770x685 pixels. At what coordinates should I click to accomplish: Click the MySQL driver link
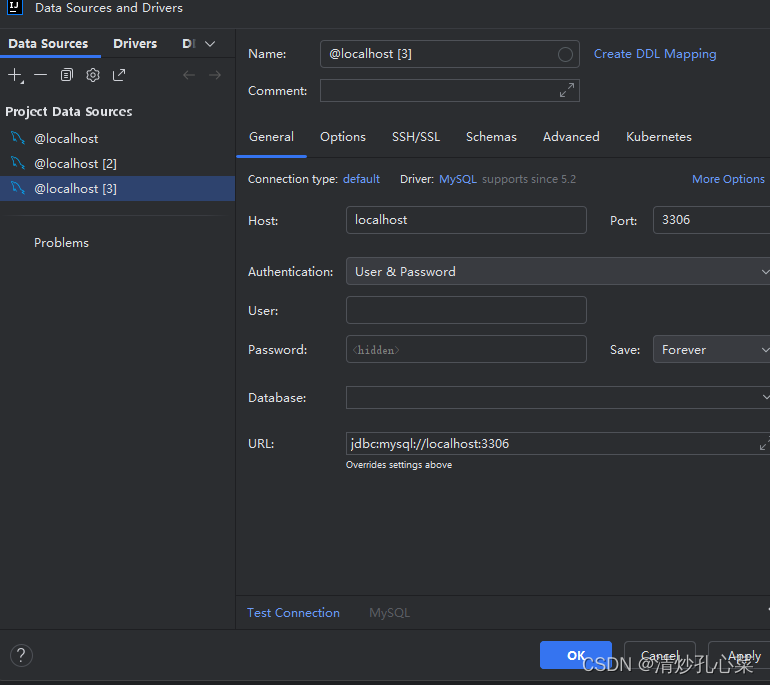pos(458,179)
